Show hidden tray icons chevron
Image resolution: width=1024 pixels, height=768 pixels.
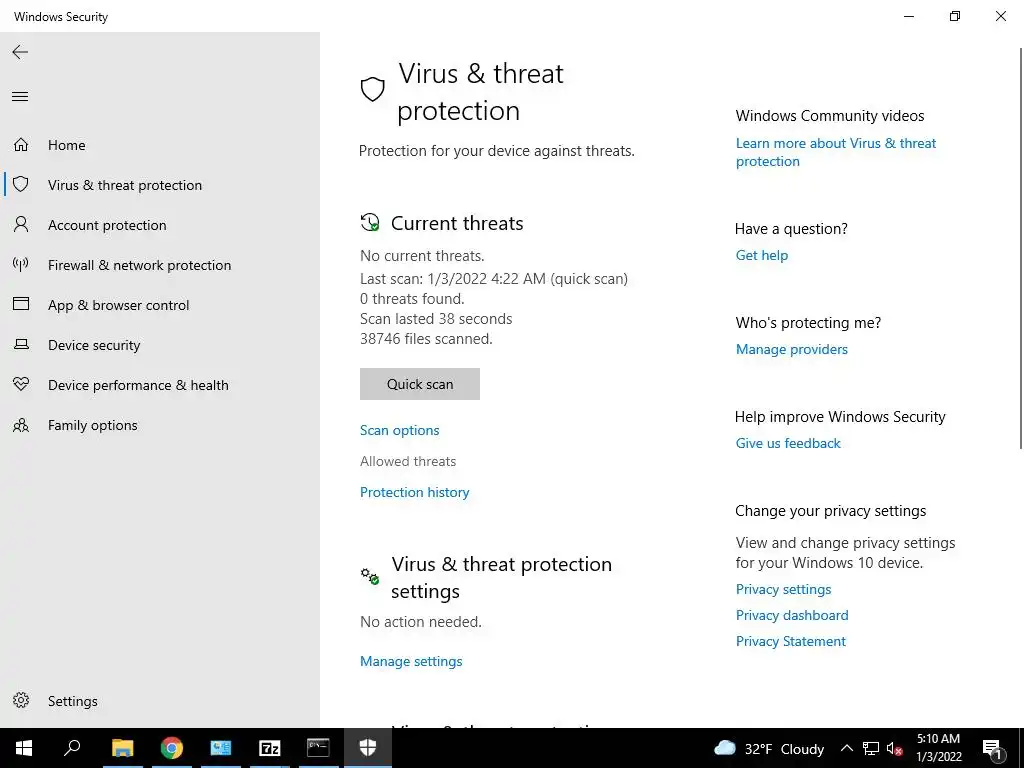click(846, 749)
